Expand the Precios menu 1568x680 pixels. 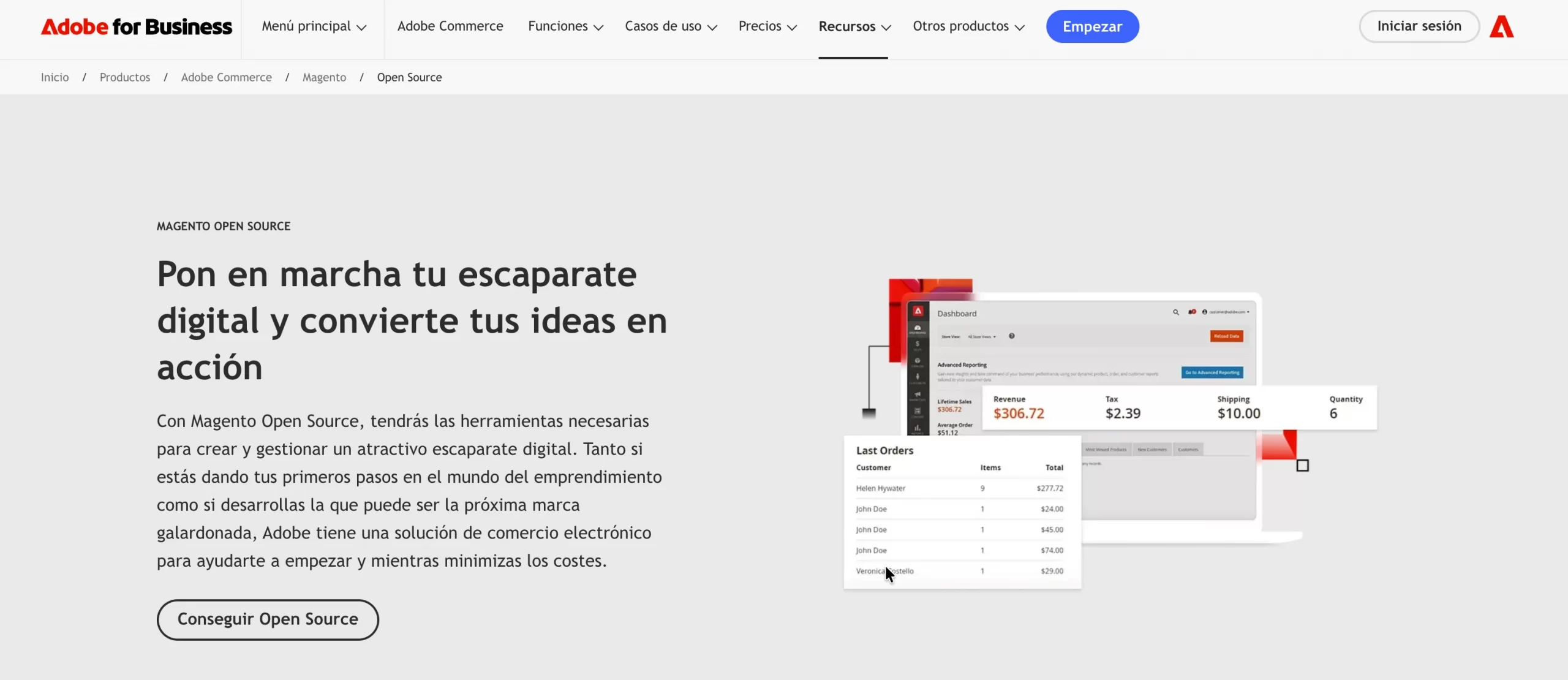coord(767,26)
